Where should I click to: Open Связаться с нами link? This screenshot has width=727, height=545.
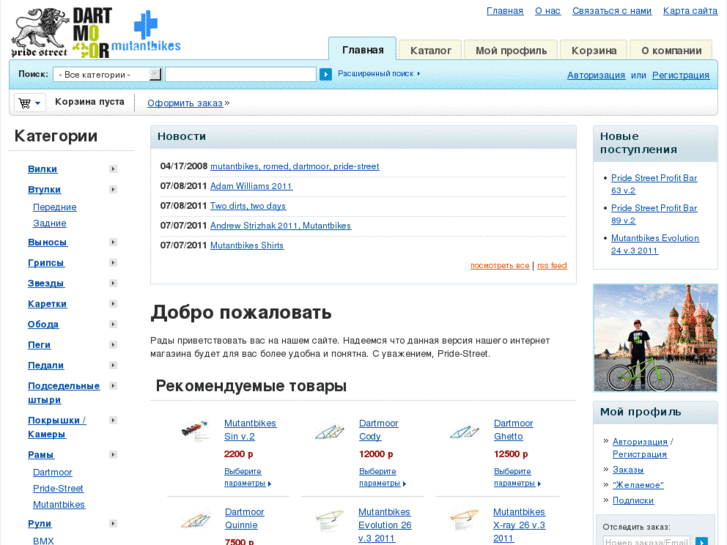click(x=612, y=11)
